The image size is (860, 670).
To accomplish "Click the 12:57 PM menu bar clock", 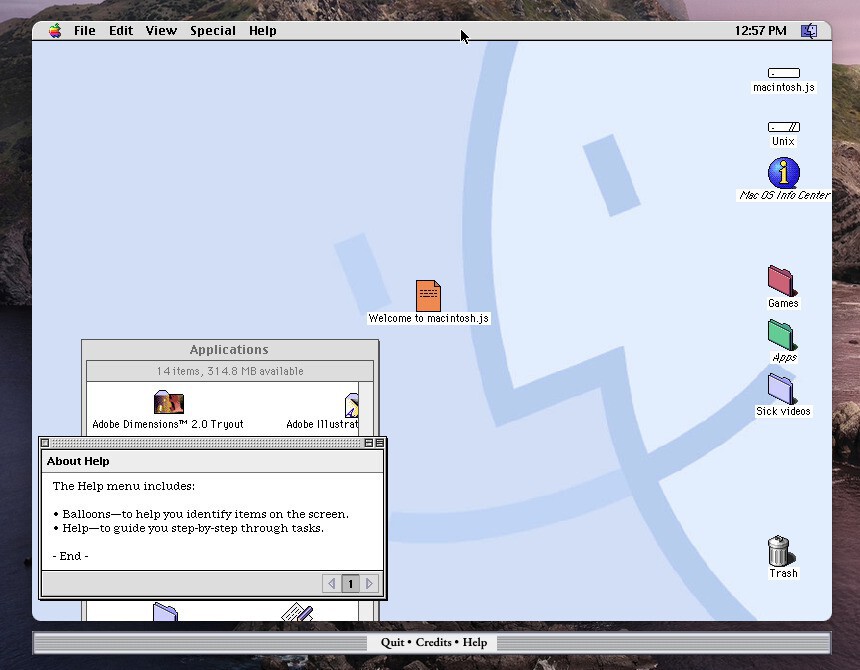I will [760, 31].
